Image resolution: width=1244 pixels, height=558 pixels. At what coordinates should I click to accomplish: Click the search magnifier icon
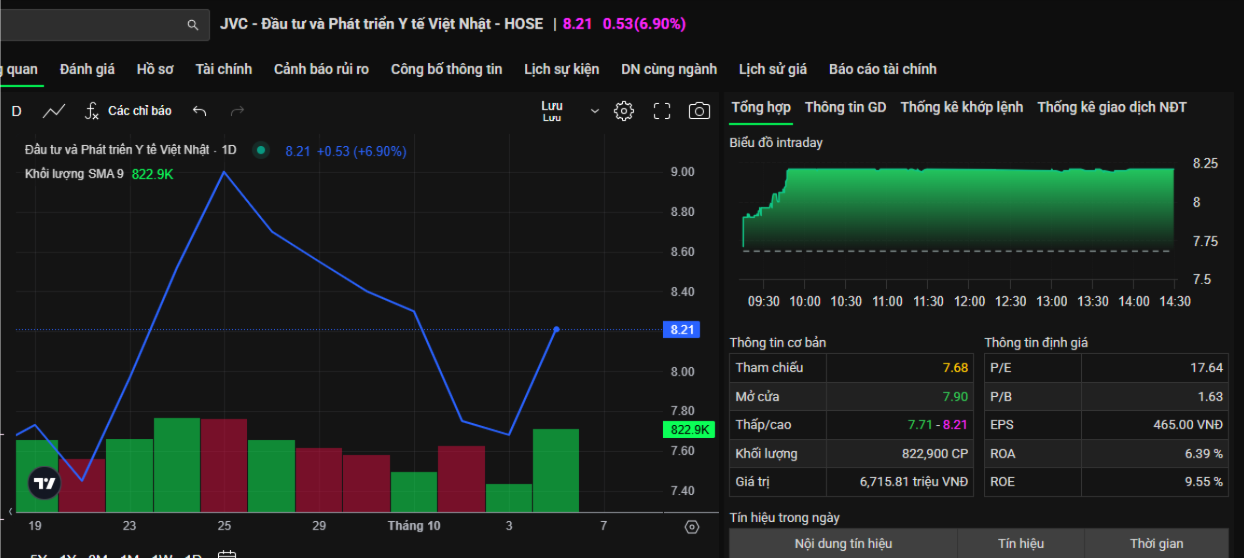(x=192, y=24)
